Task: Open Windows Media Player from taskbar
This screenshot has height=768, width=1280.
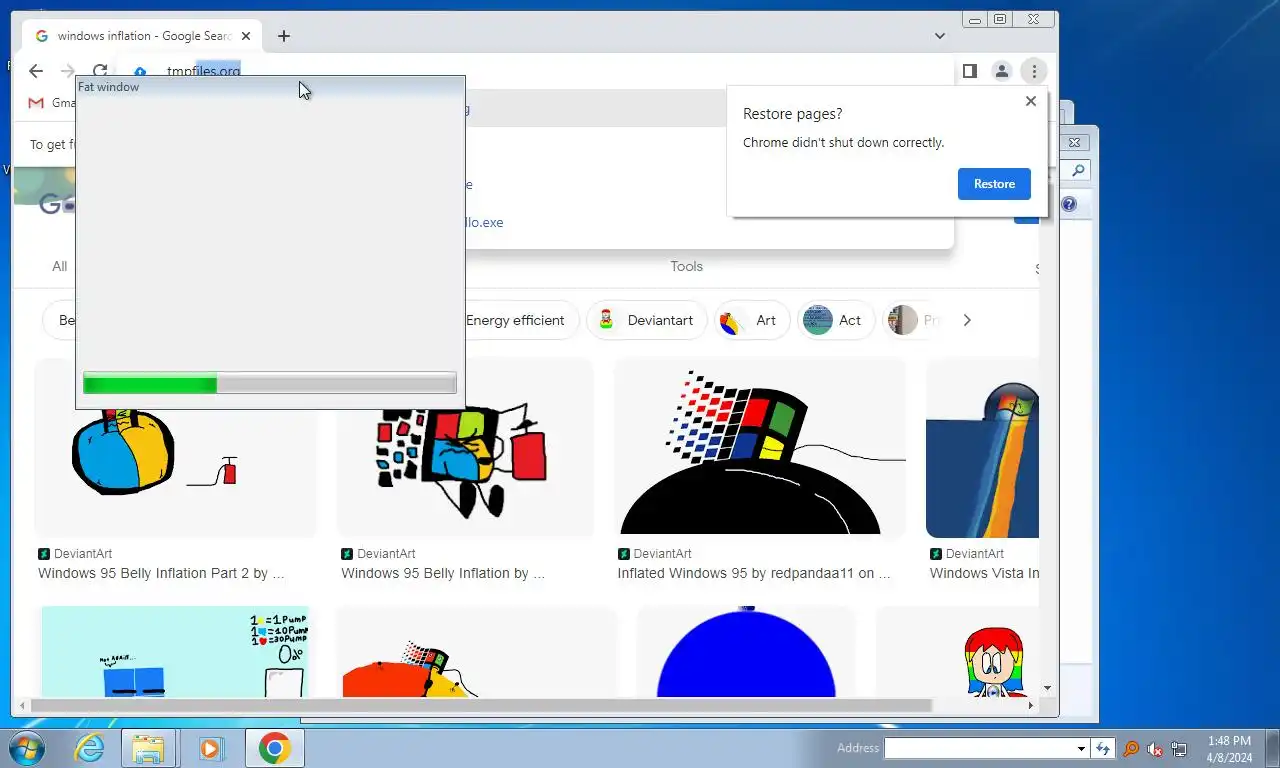Action: click(210, 748)
